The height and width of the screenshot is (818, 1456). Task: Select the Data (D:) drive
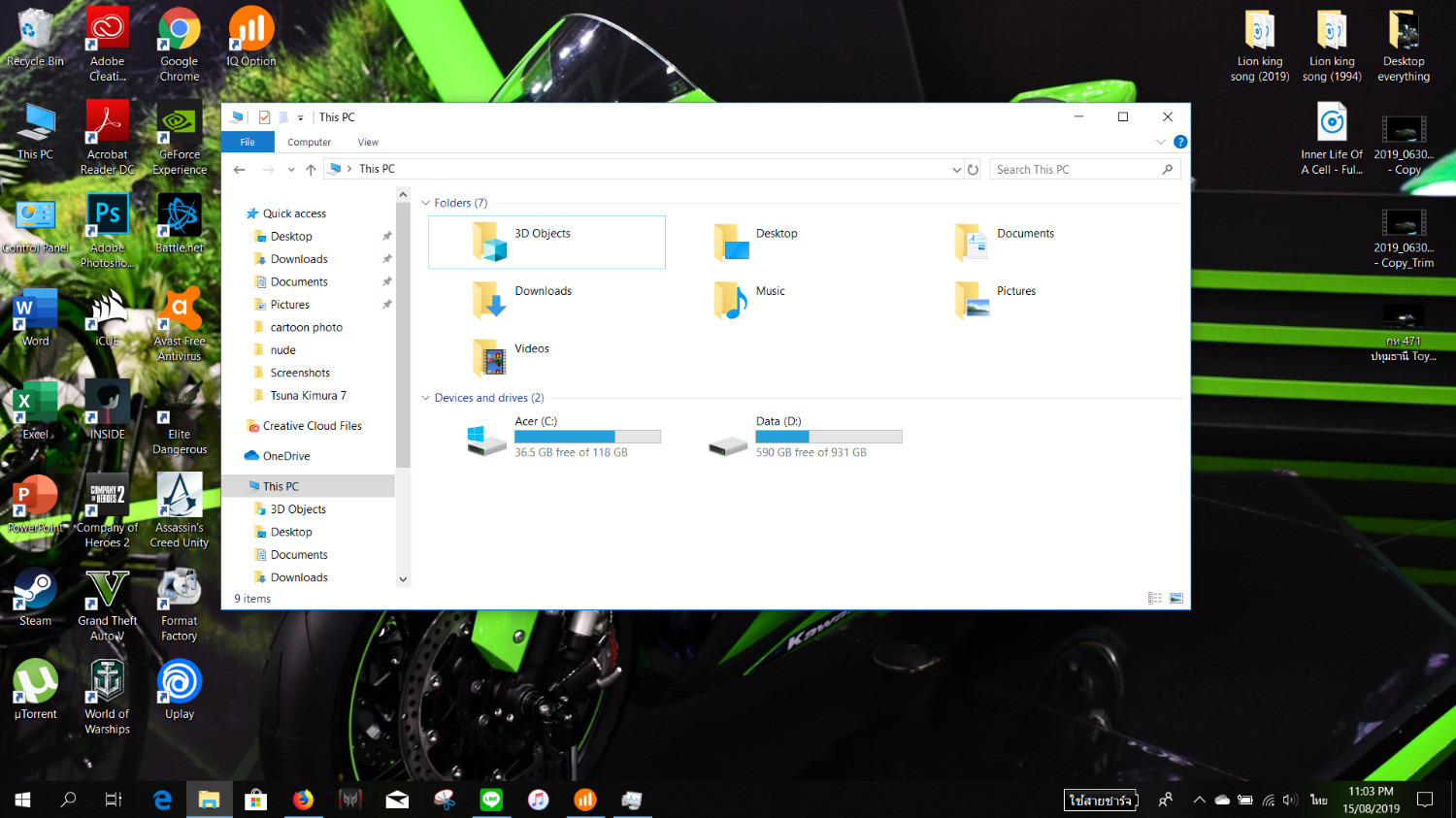(805, 437)
